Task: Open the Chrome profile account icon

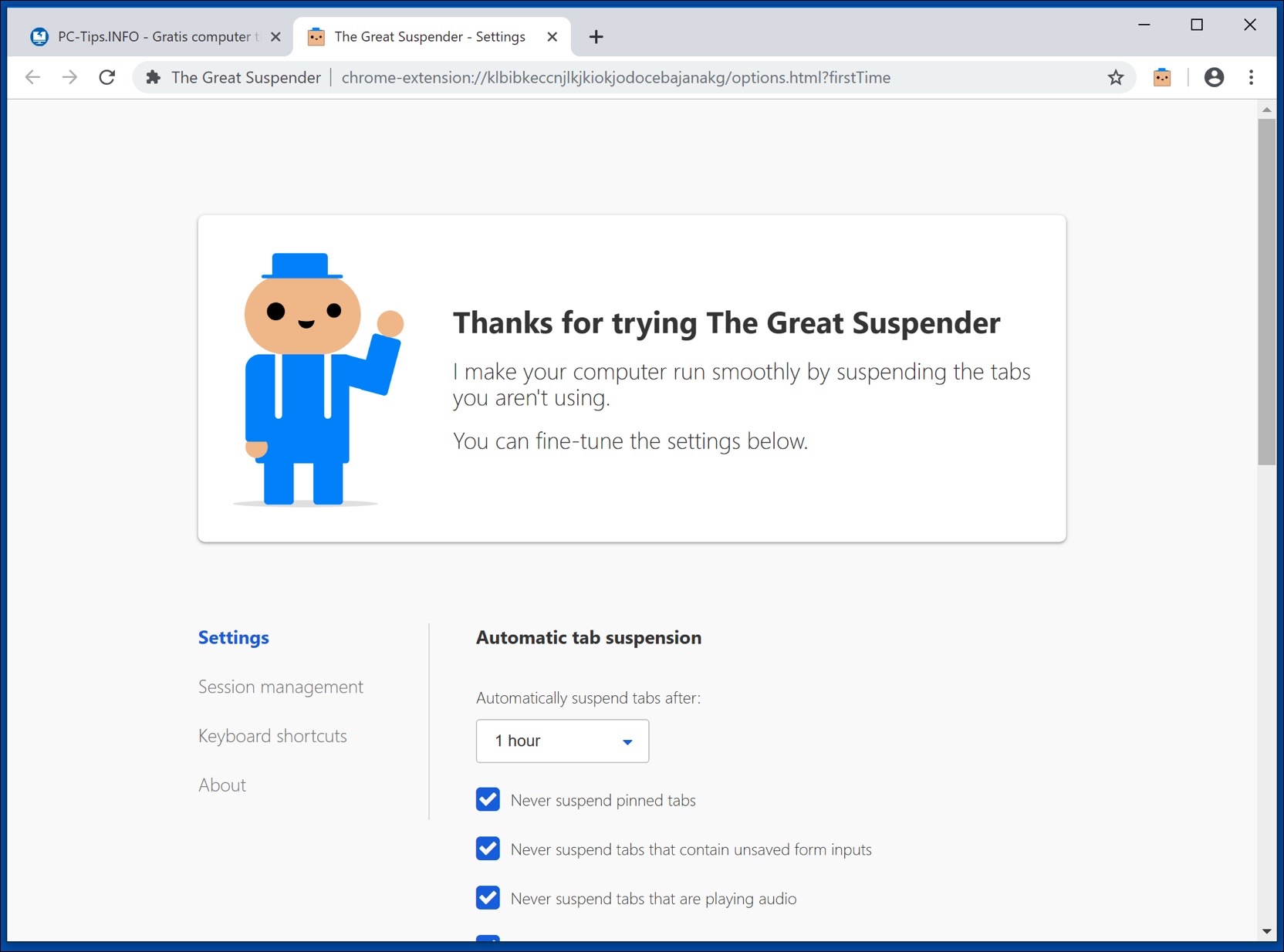Action: (x=1214, y=77)
